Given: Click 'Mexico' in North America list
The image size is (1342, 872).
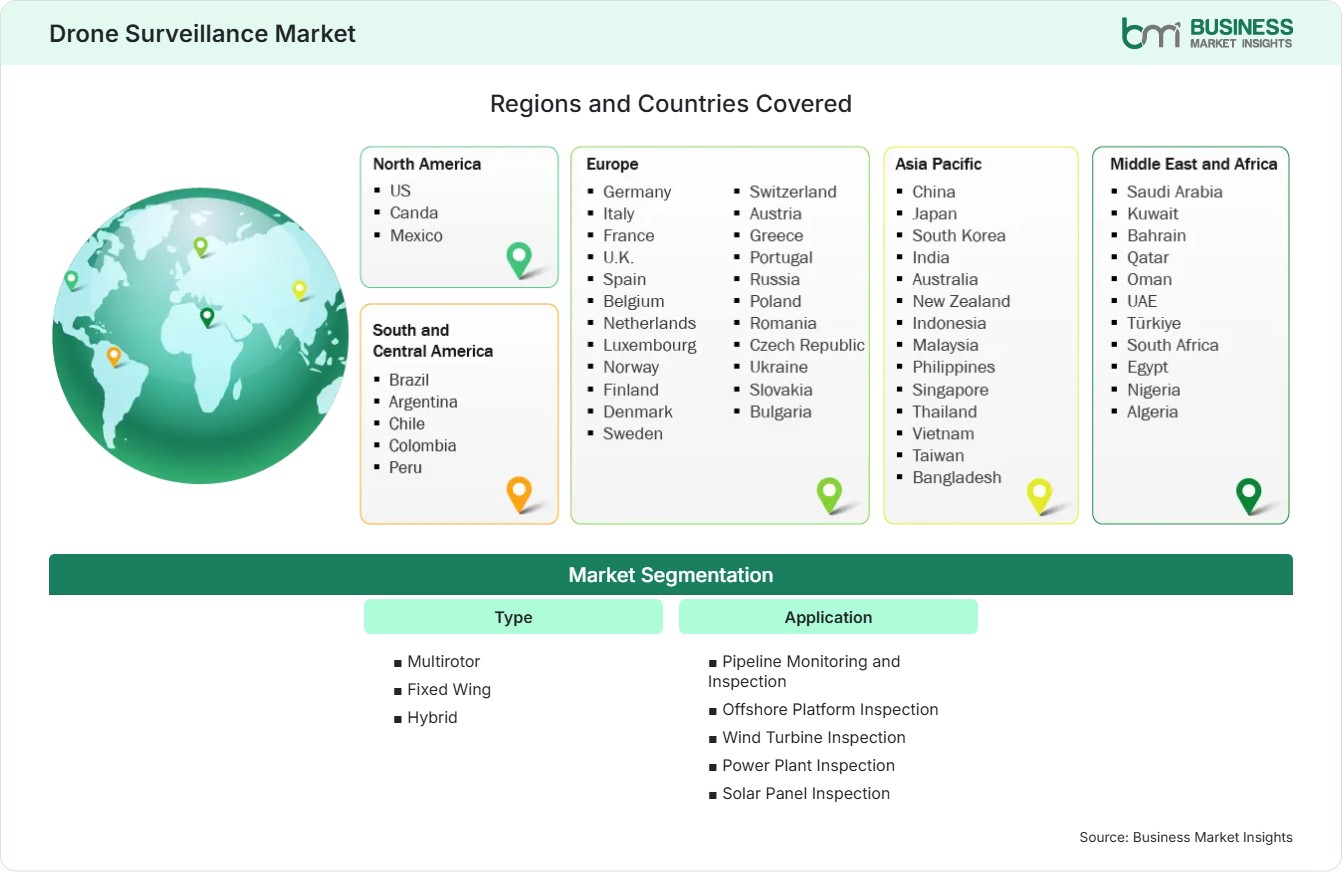Looking at the screenshot, I should [416, 235].
